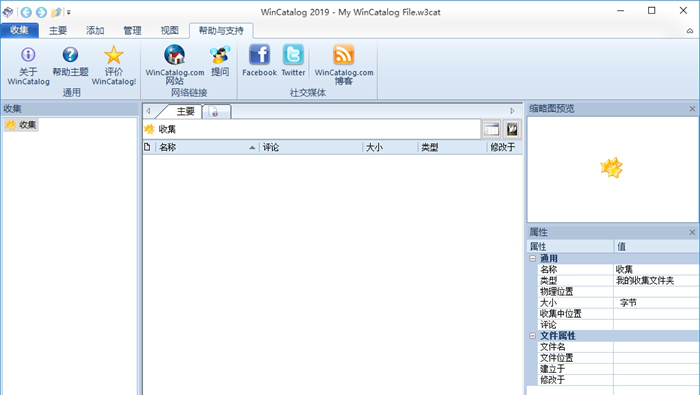Select the 名称 property row
Image resolution: width=700 pixels, height=410 pixels.
tap(618, 269)
